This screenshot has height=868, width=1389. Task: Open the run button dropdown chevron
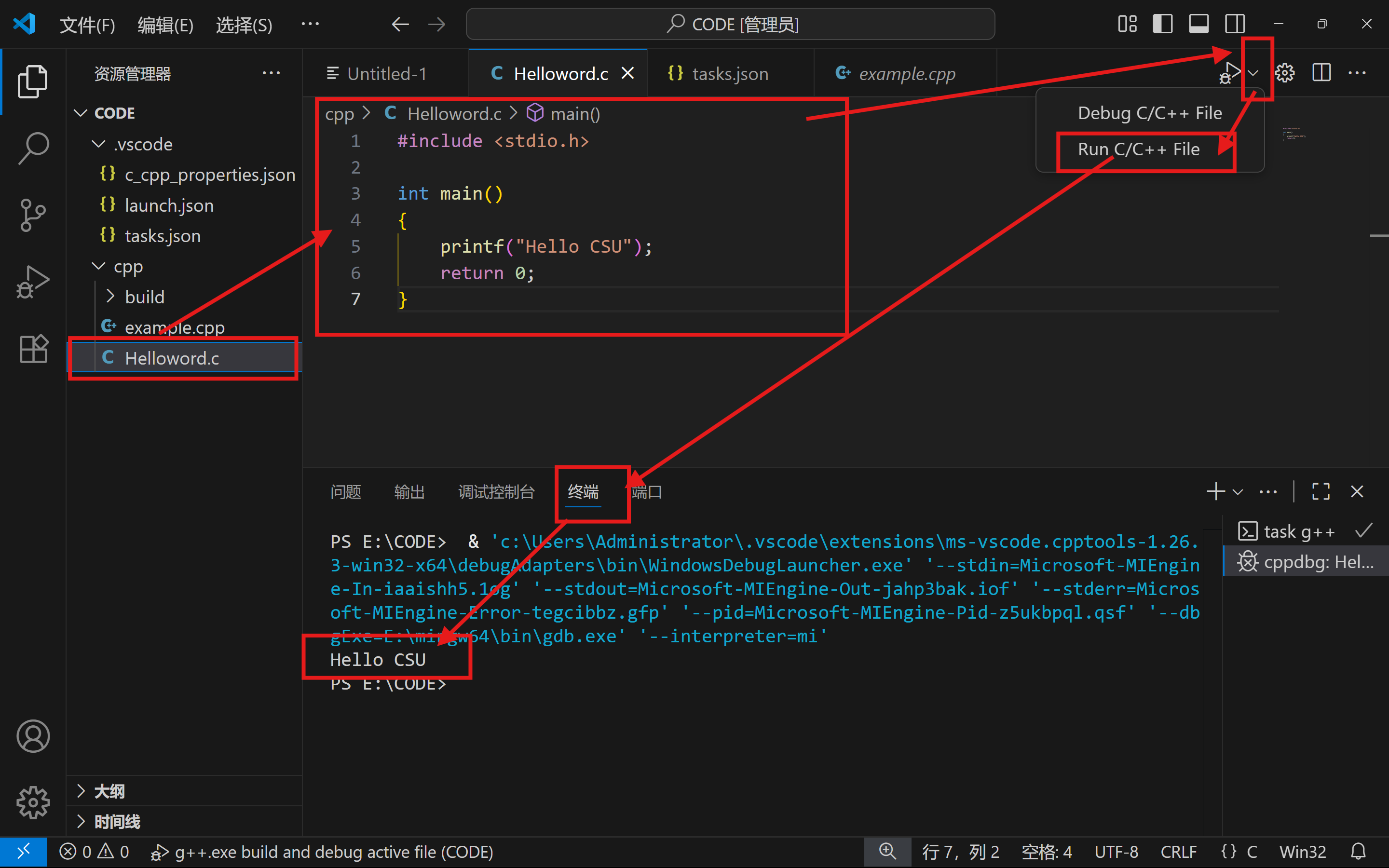(x=1253, y=72)
